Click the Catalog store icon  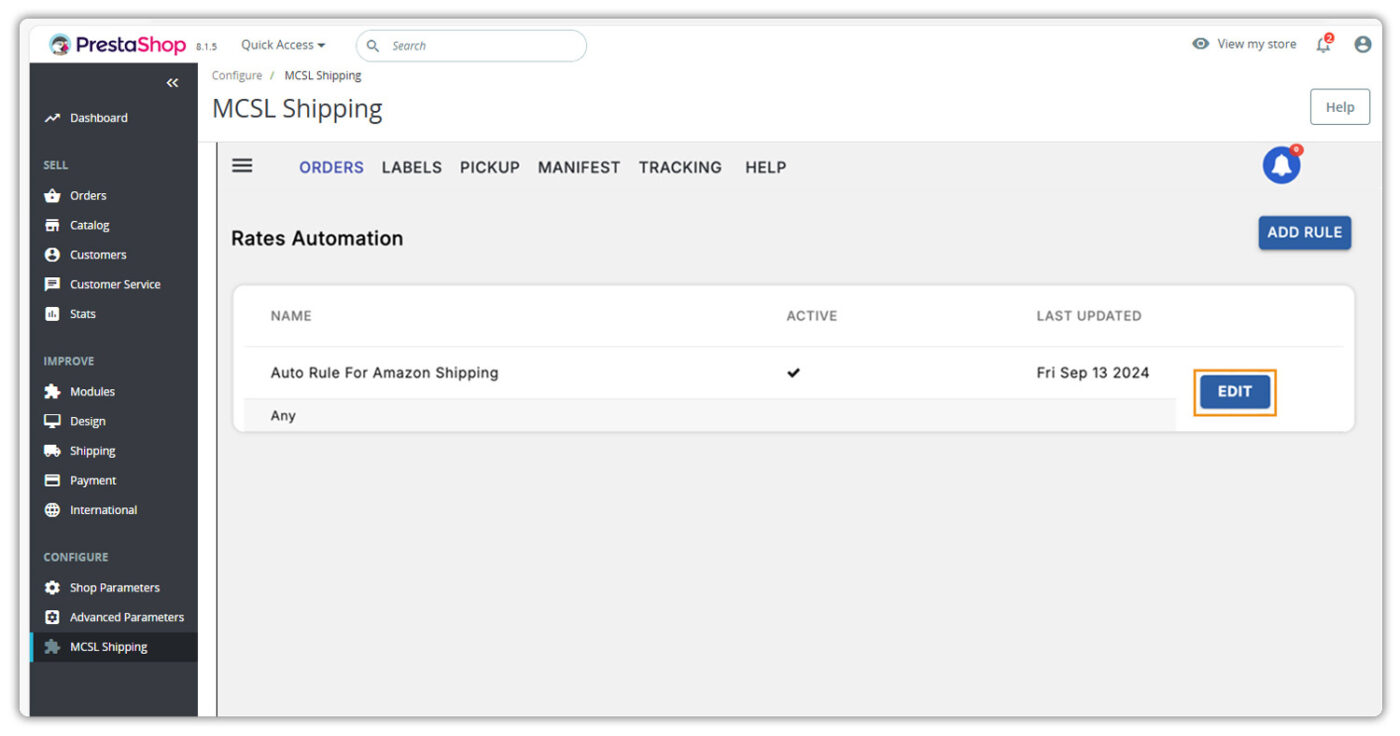tap(52, 225)
